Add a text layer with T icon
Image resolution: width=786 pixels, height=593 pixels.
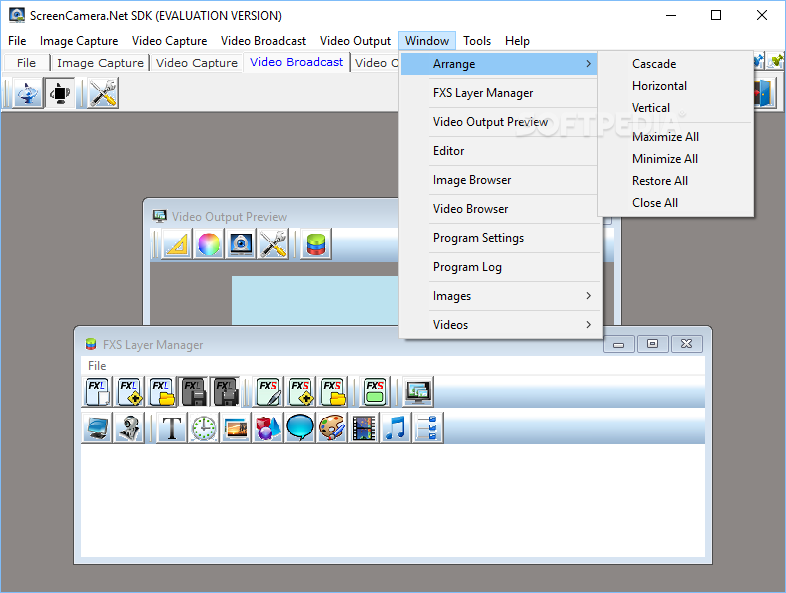172,428
